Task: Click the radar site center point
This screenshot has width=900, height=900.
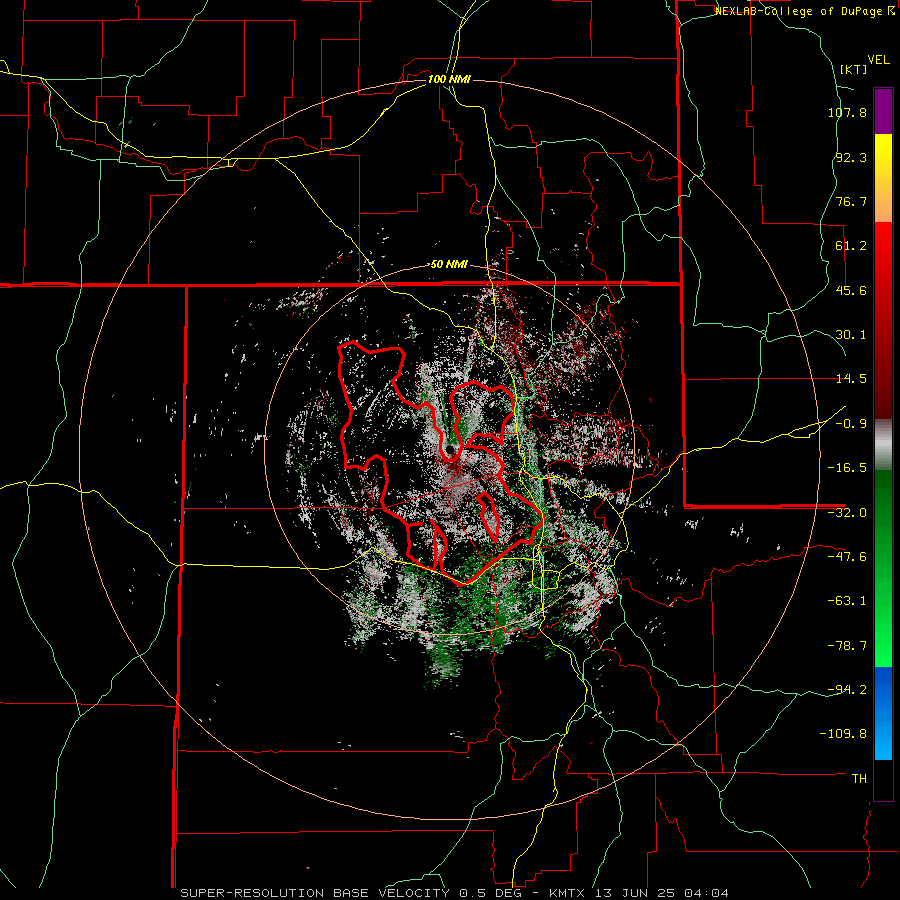Action: (449, 450)
